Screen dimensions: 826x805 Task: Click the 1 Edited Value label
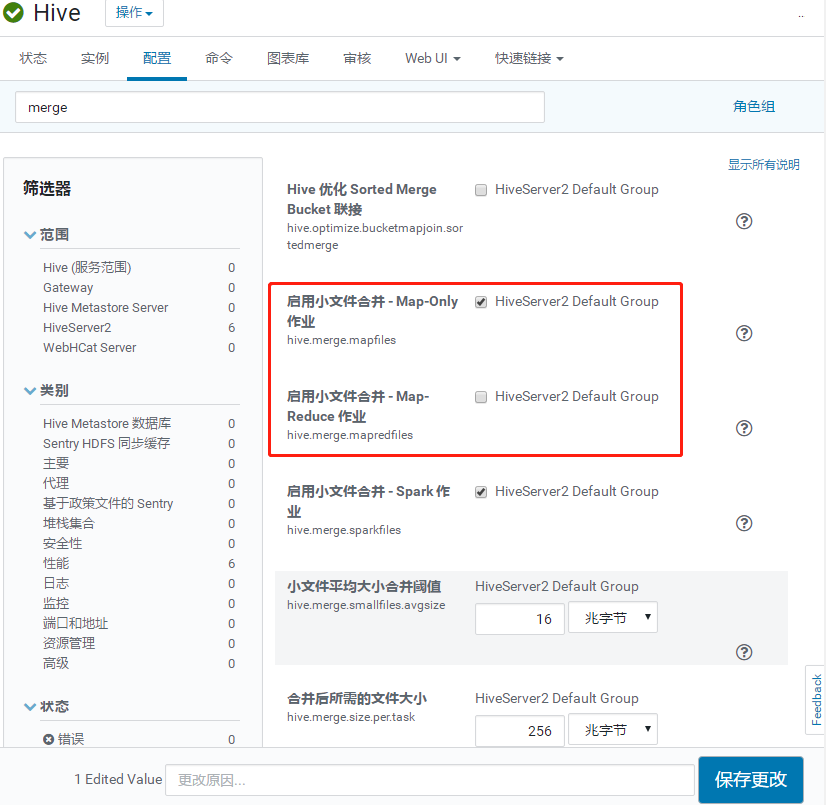[x=118, y=780]
